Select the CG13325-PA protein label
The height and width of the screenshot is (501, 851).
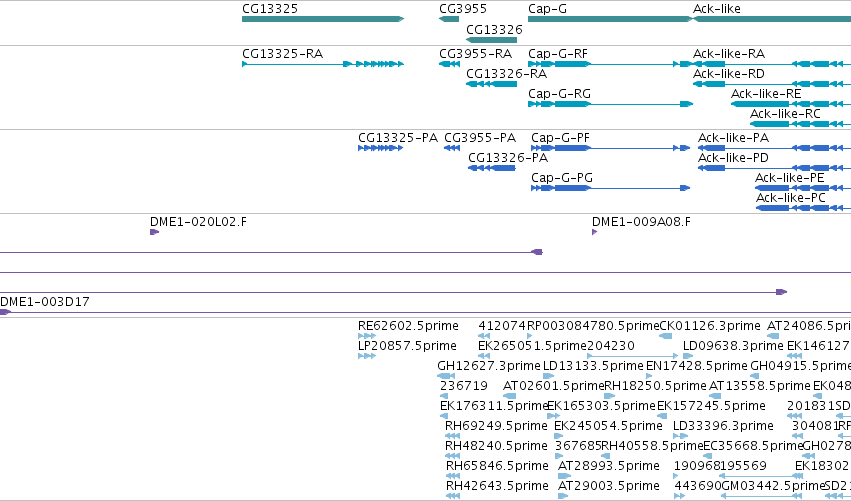click(x=398, y=138)
